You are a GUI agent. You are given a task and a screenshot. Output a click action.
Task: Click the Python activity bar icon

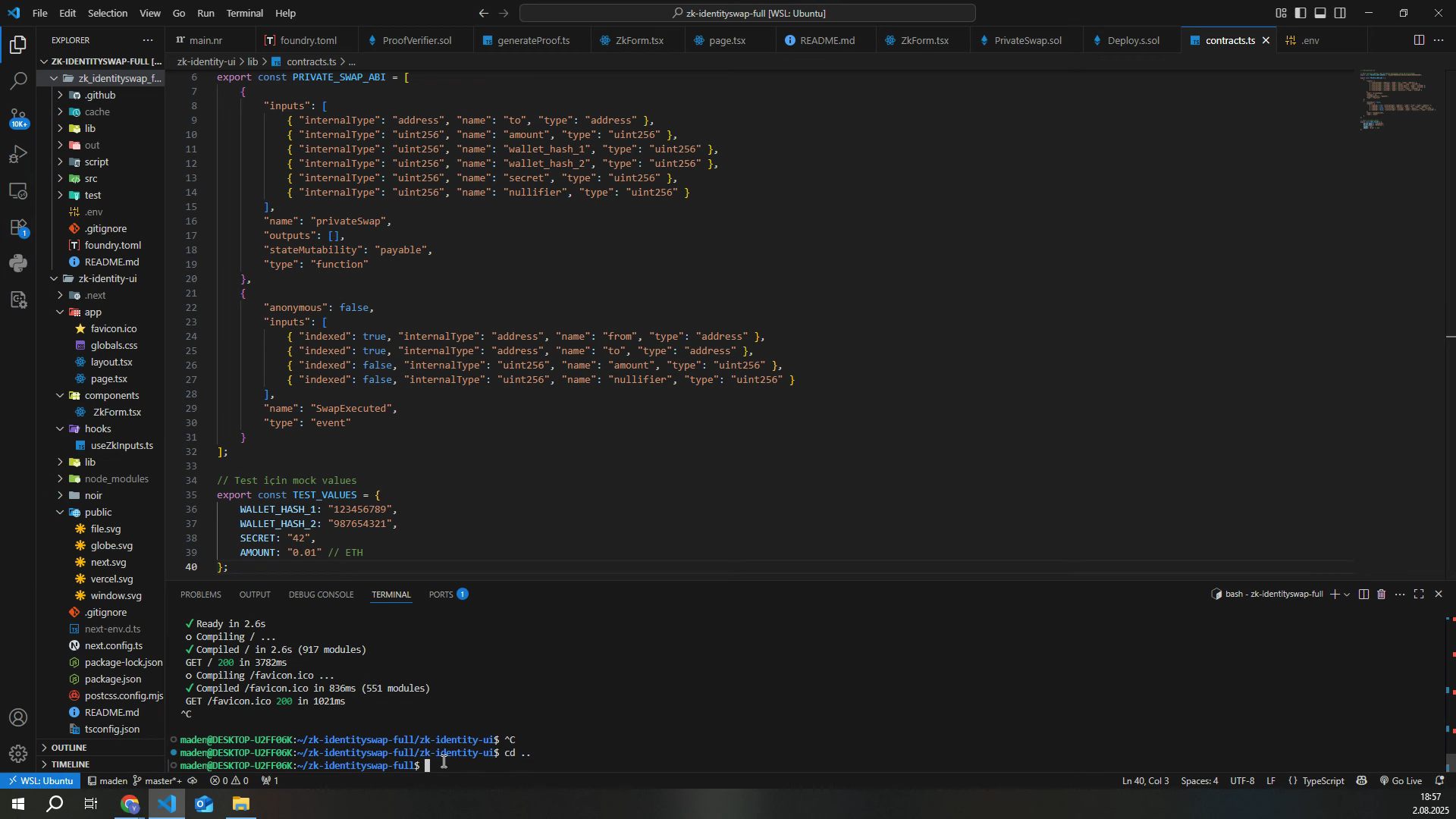click(18, 264)
